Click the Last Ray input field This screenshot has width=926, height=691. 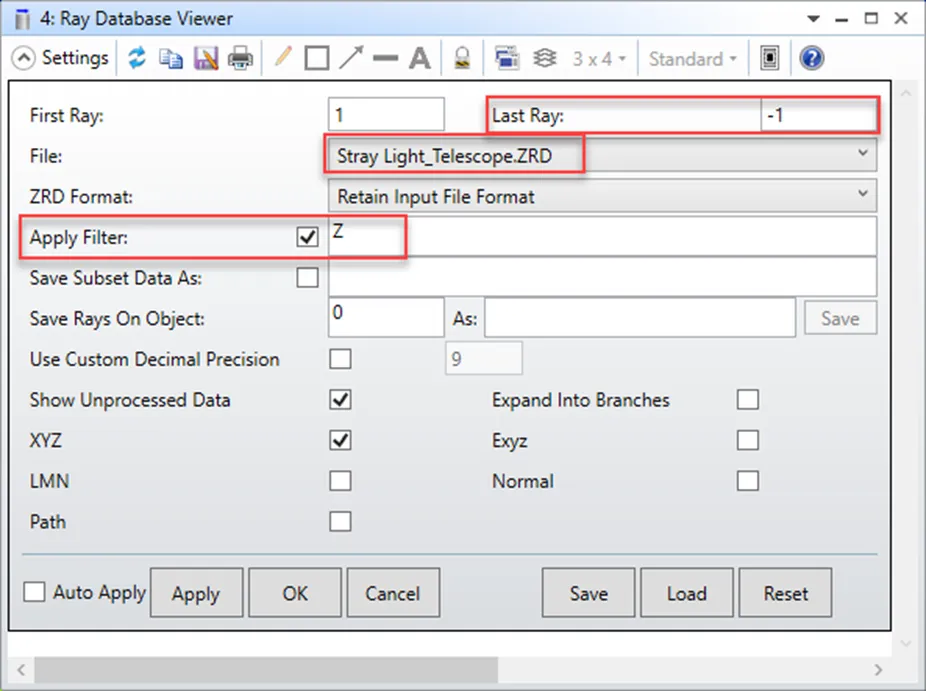[x=817, y=115]
